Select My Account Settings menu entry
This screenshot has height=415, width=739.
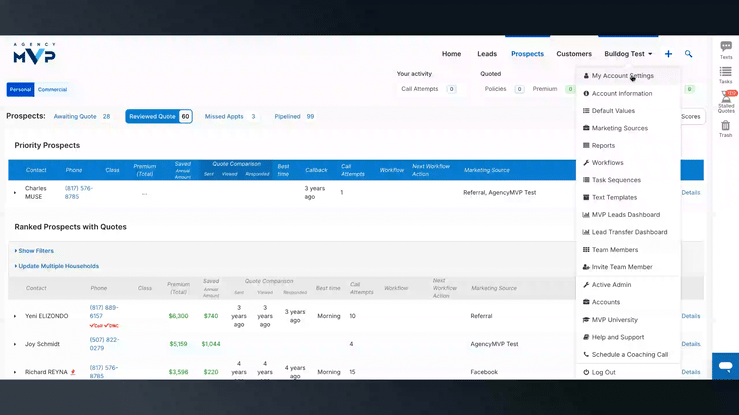623,76
